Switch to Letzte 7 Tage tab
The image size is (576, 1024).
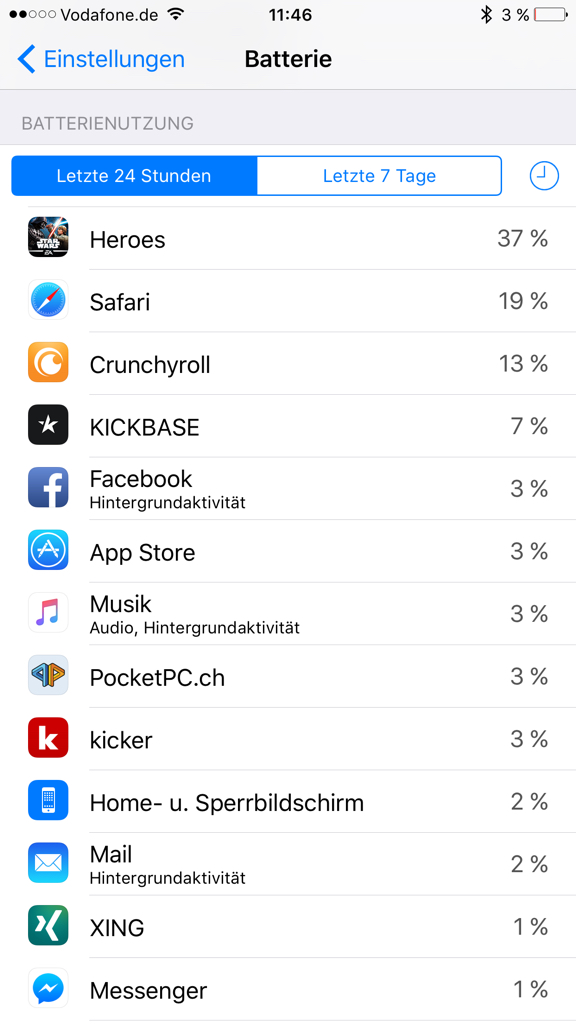(x=379, y=176)
